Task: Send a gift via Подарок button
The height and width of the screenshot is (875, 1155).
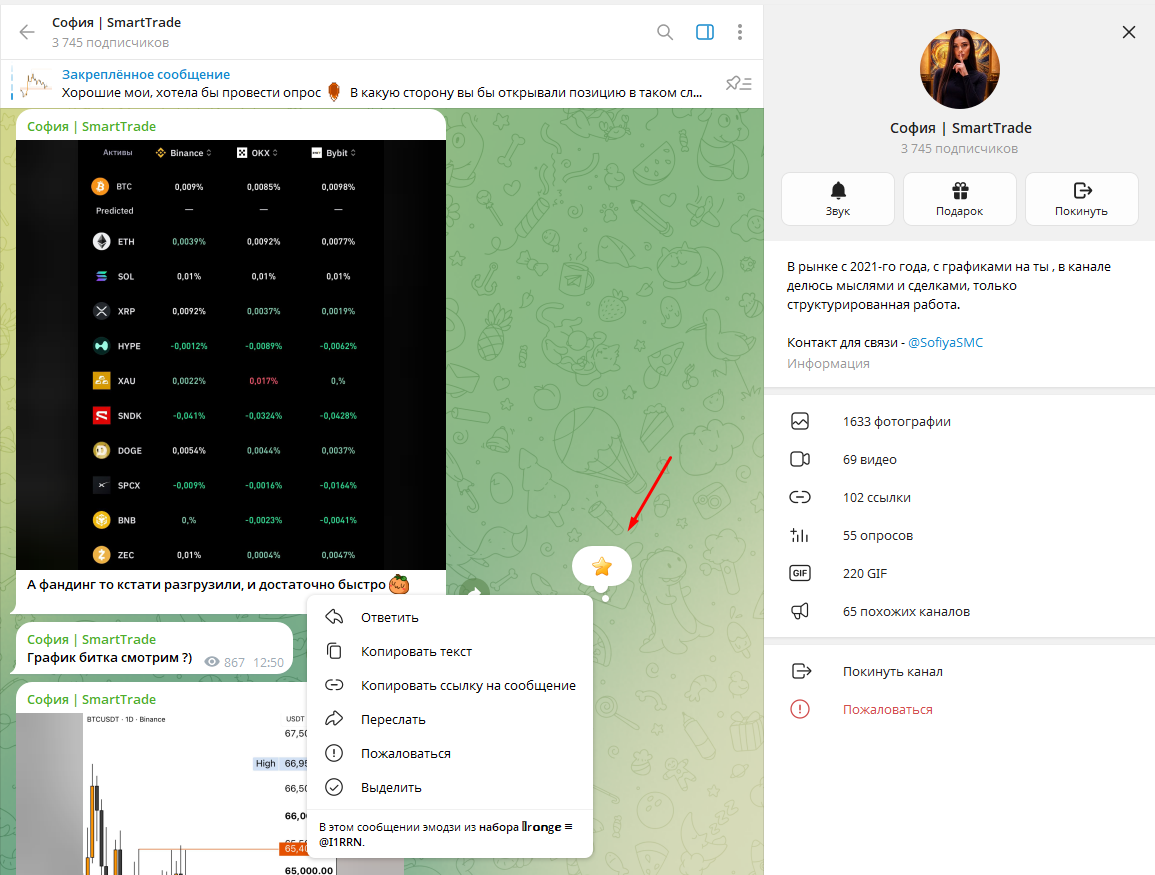Action: [960, 199]
